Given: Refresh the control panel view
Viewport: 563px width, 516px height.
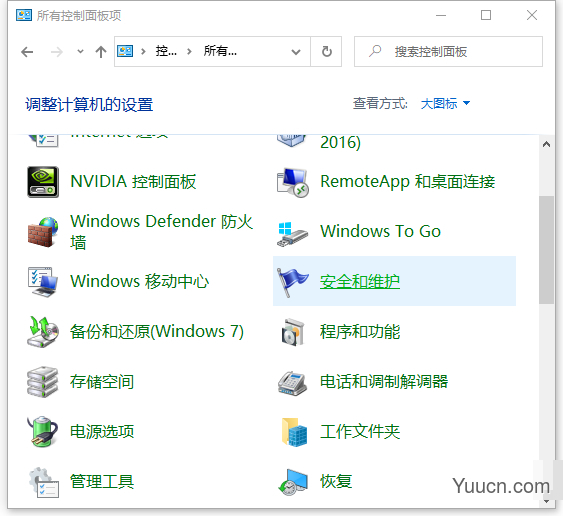Looking at the screenshot, I should [x=326, y=51].
